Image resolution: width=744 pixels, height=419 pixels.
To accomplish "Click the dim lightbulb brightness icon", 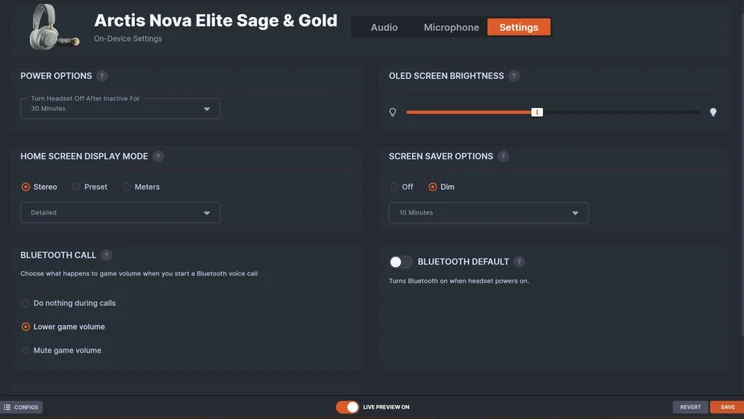I will click(392, 112).
